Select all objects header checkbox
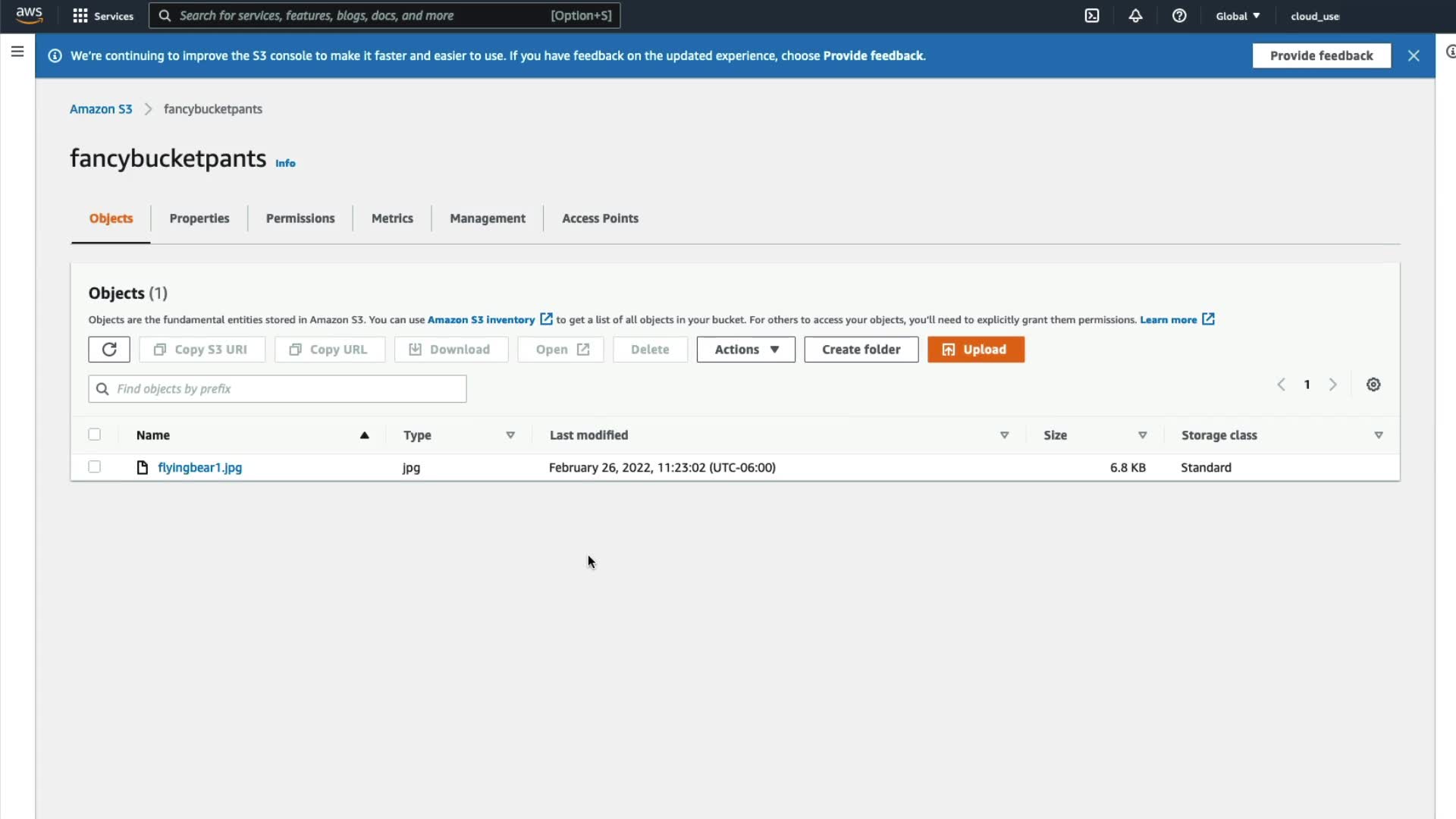This screenshot has height=819, width=1456. tap(94, 435)
